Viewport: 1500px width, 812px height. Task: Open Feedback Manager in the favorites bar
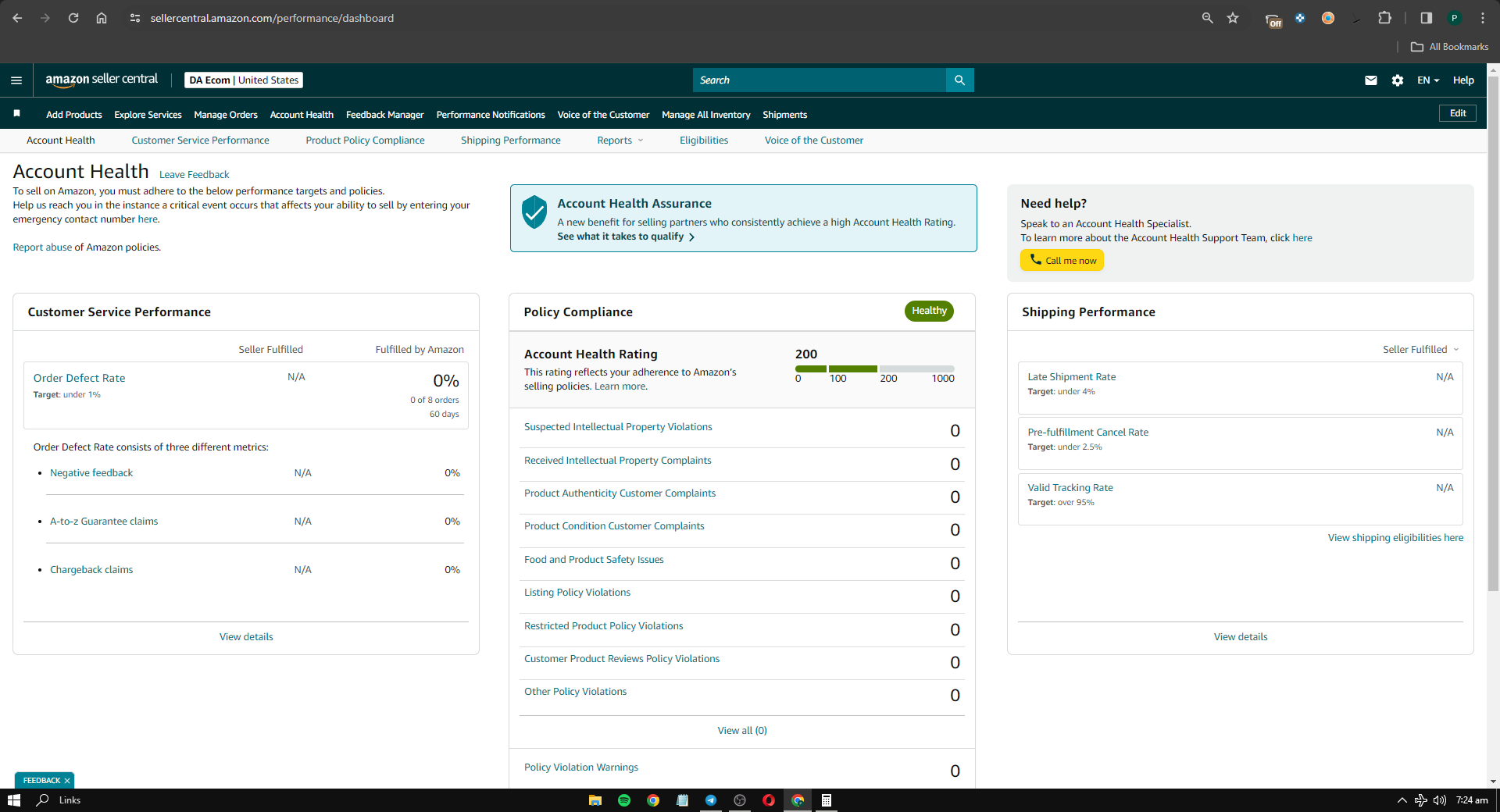[x=384, y=115]
